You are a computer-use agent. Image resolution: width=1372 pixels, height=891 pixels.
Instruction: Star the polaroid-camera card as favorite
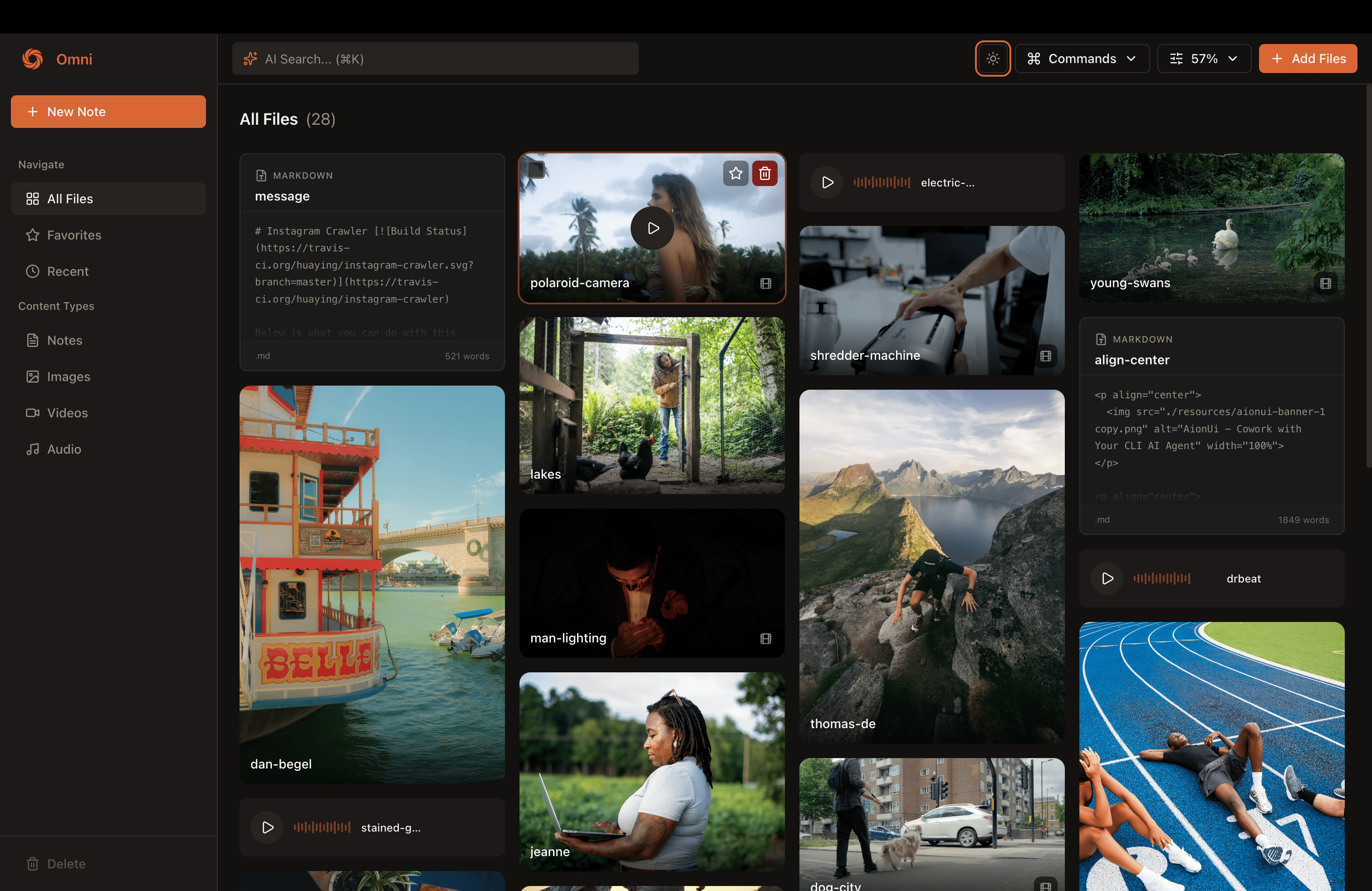point(735,173)
